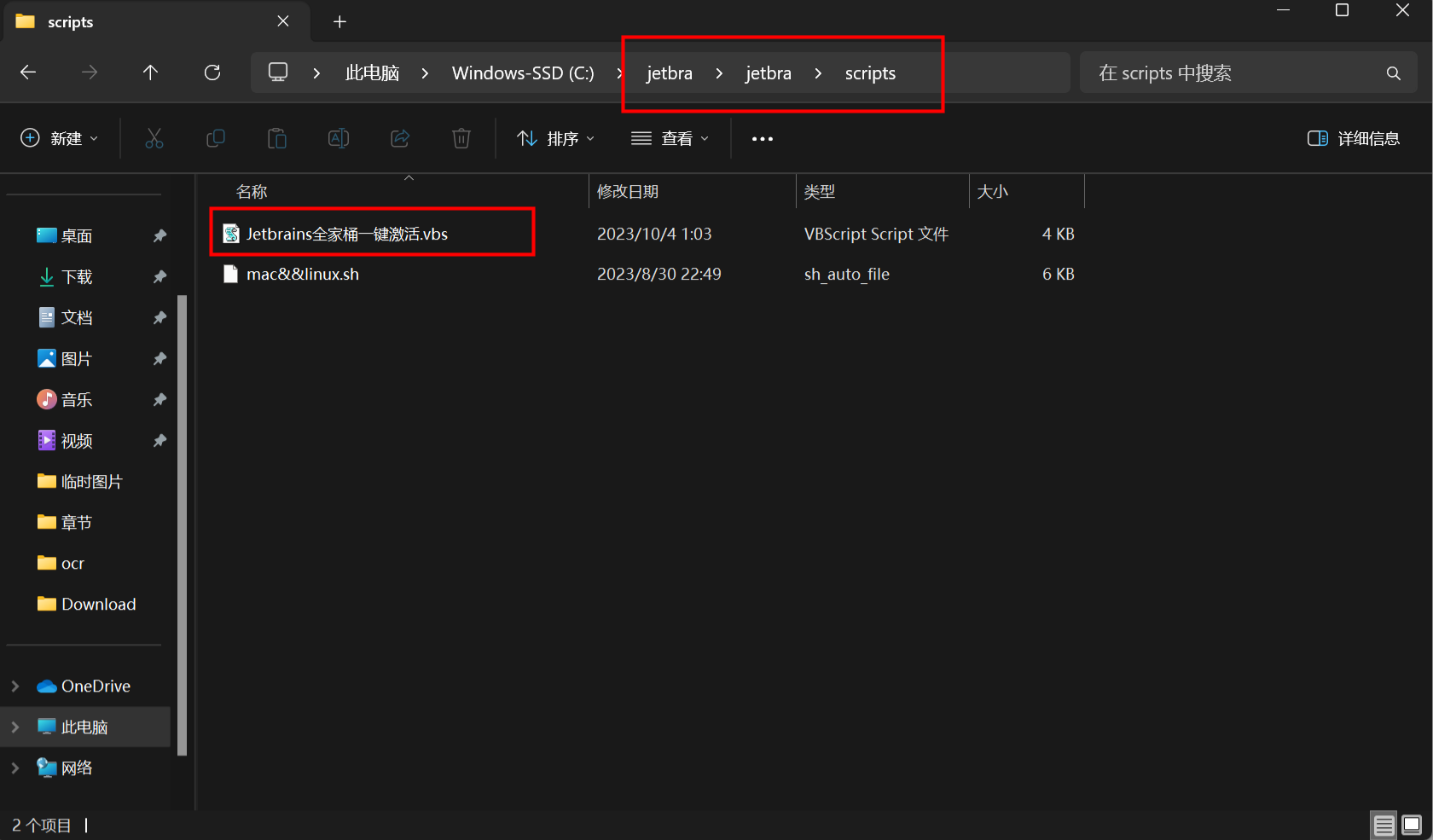Click chevron after 此电脑 in breadcrumb
This screenshot has height=840, width=1433.
pyautogui.click(x=425, y=73)
